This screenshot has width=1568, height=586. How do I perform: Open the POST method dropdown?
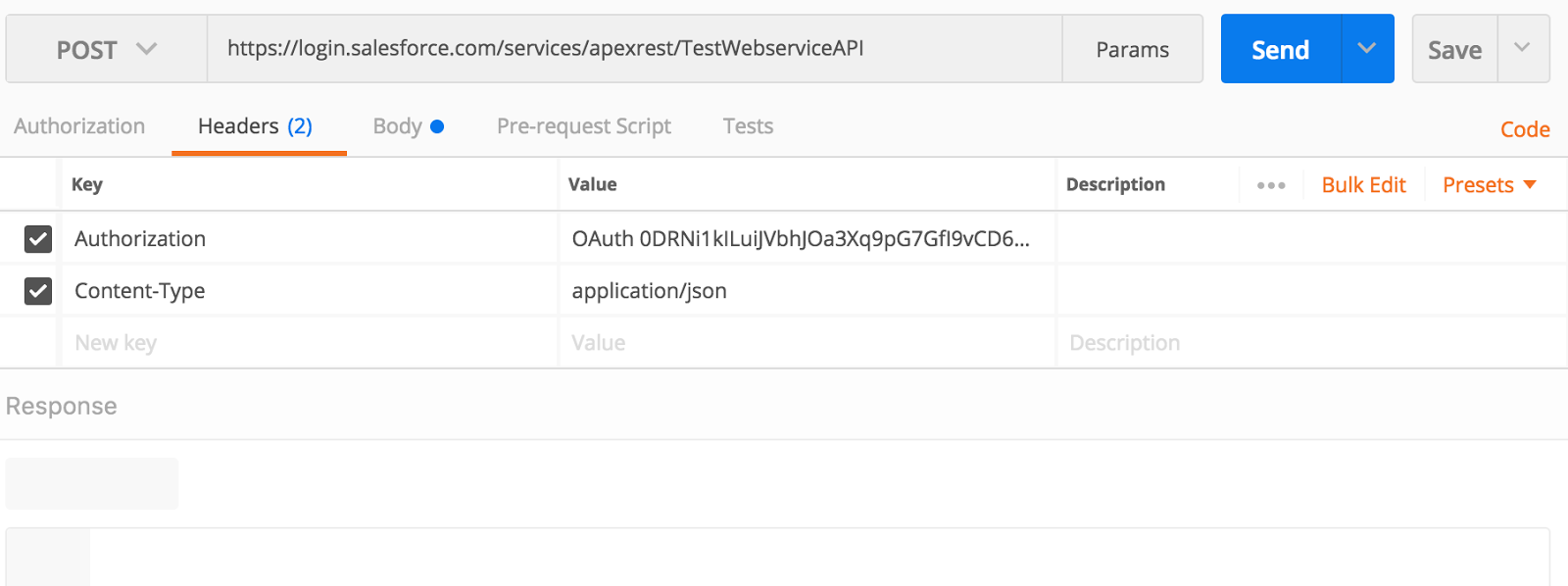click(106, 49)
